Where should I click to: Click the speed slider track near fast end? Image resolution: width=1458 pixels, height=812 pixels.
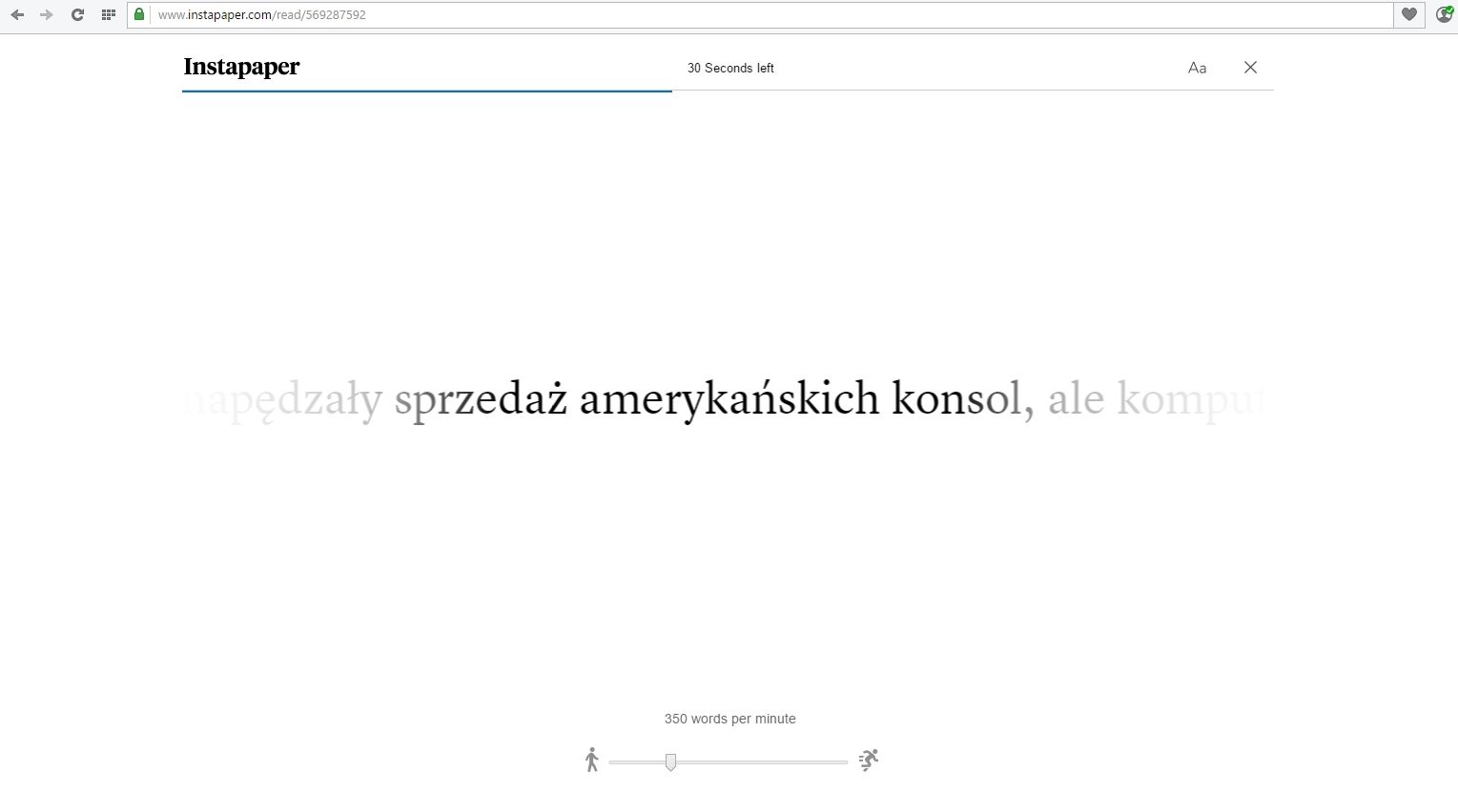click(830, 762)
